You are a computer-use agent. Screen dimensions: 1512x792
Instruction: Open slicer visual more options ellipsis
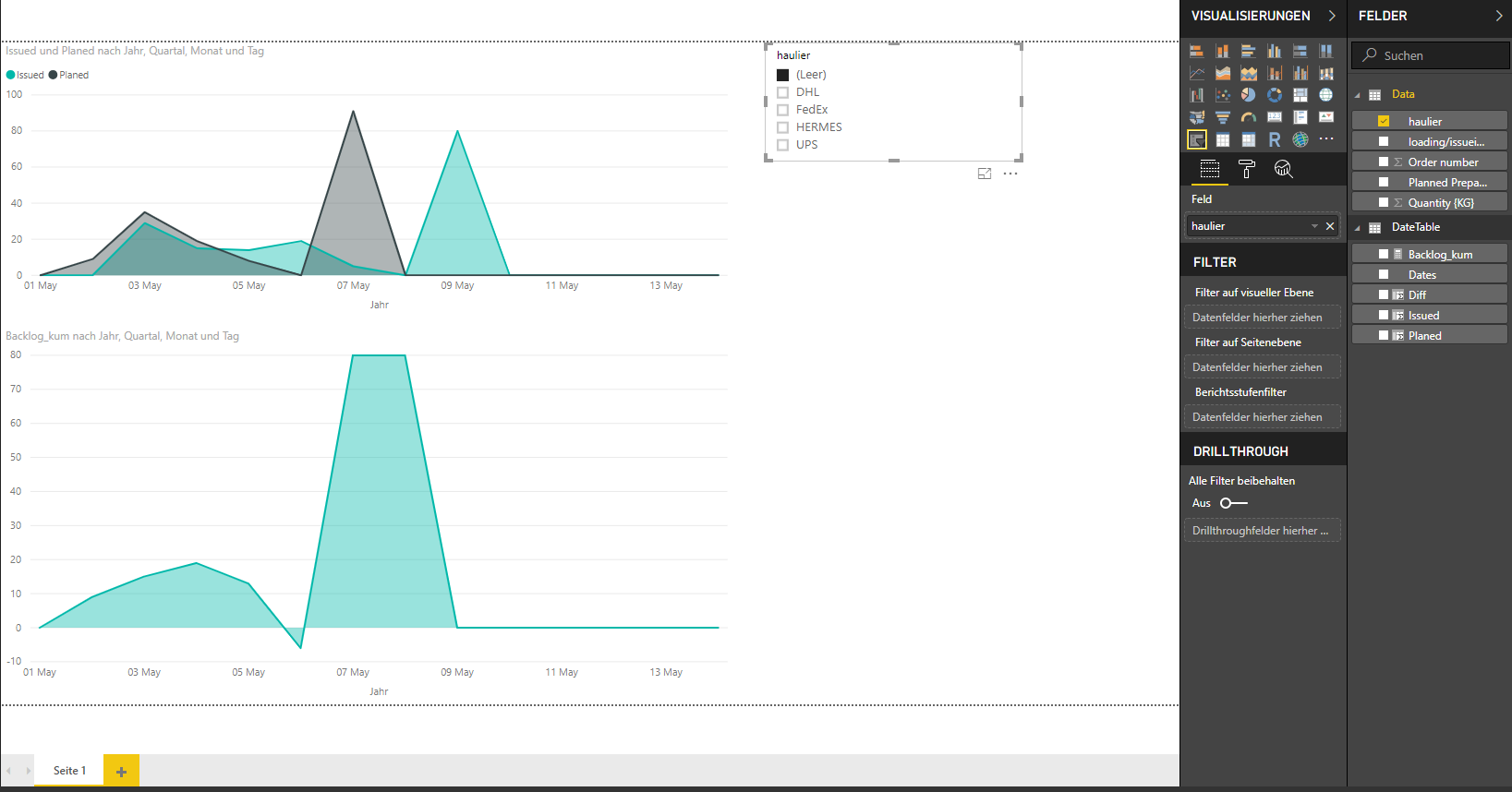1010,174
